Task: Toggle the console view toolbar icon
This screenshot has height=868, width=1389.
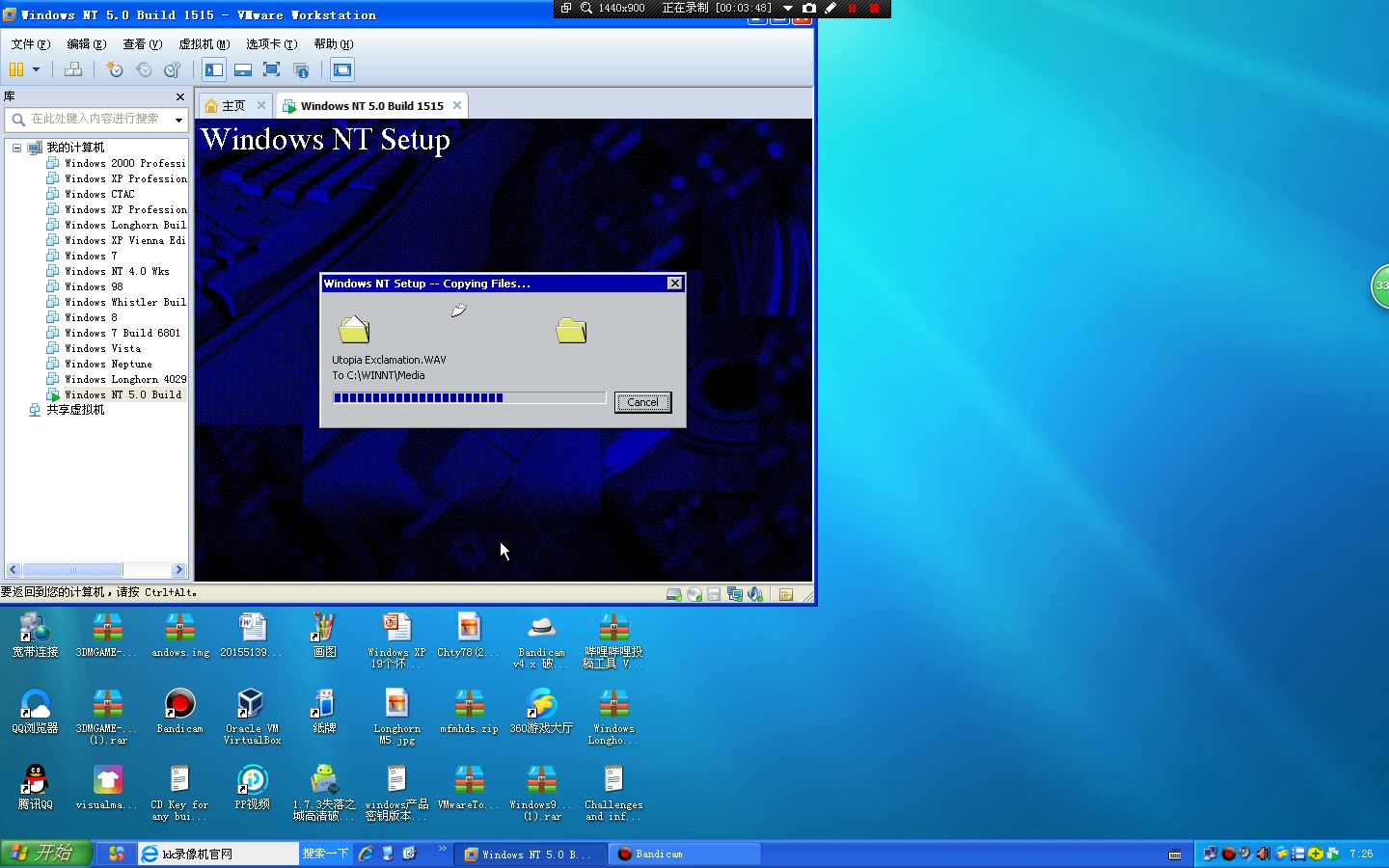Action: [342, 69]
